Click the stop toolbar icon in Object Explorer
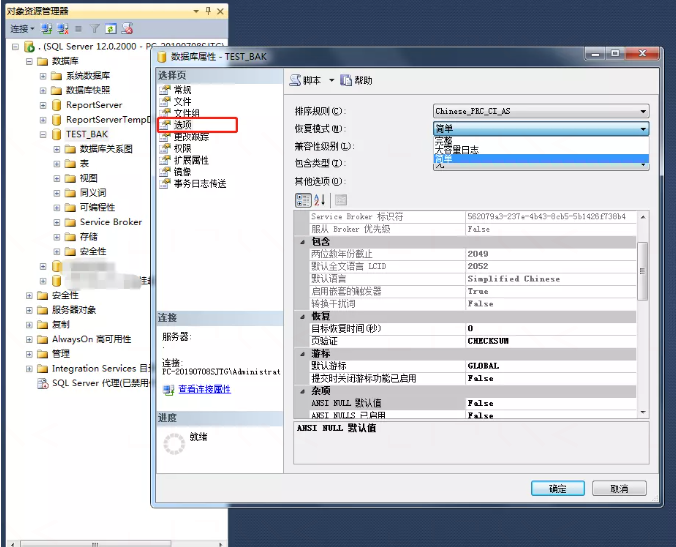Viewport: 676px width, 547px height. click(78, 29)
